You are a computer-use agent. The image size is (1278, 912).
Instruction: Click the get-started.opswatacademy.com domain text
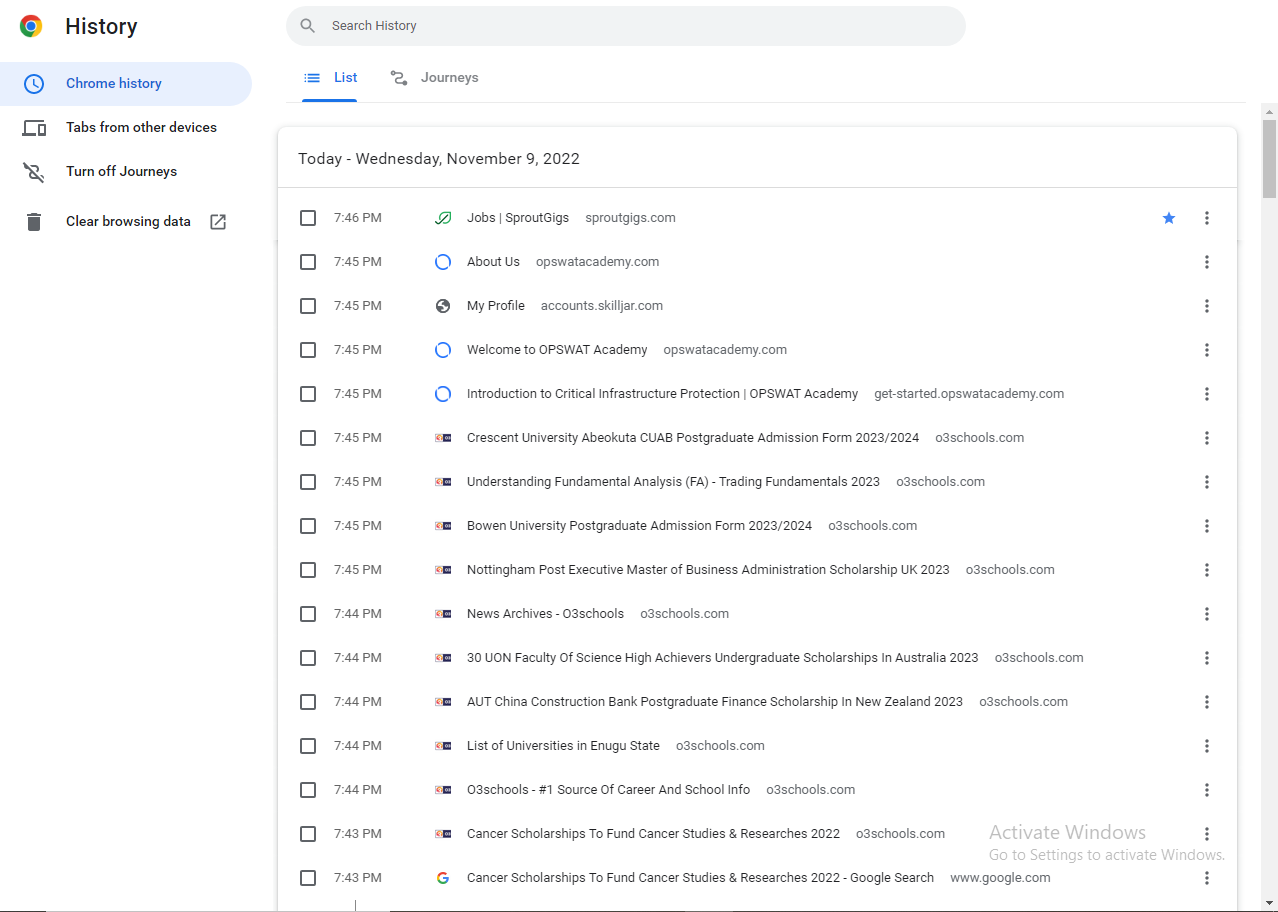(x=969, y=394)
